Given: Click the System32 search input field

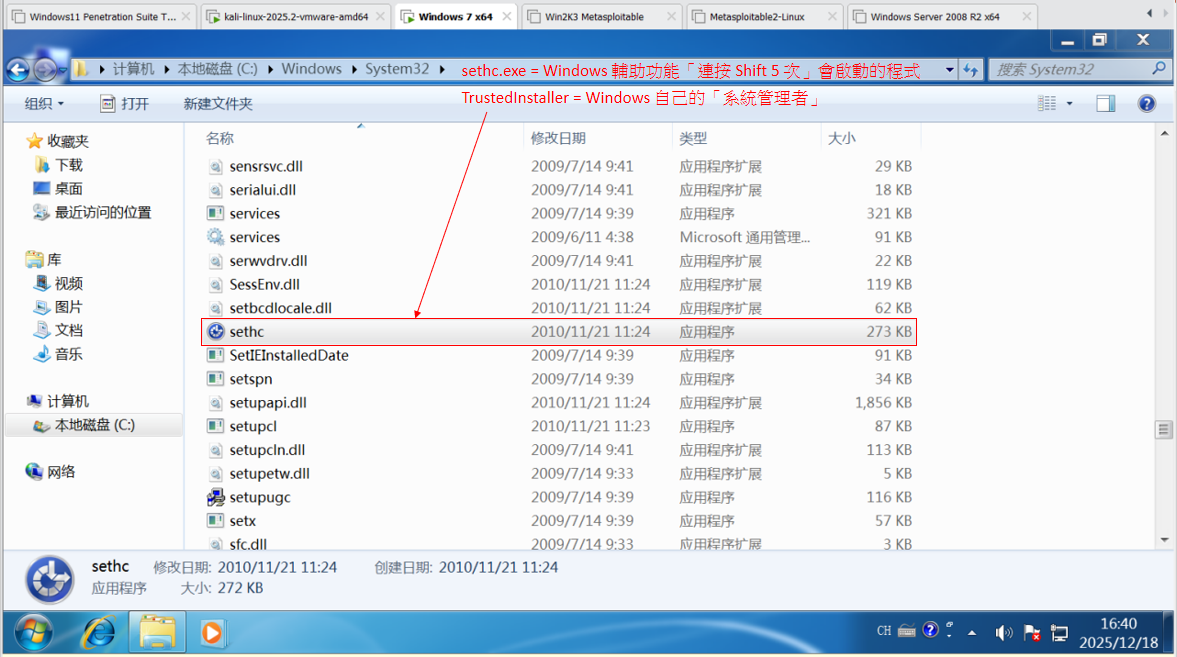Looking at the screenshot, I should coord(1072,70).
